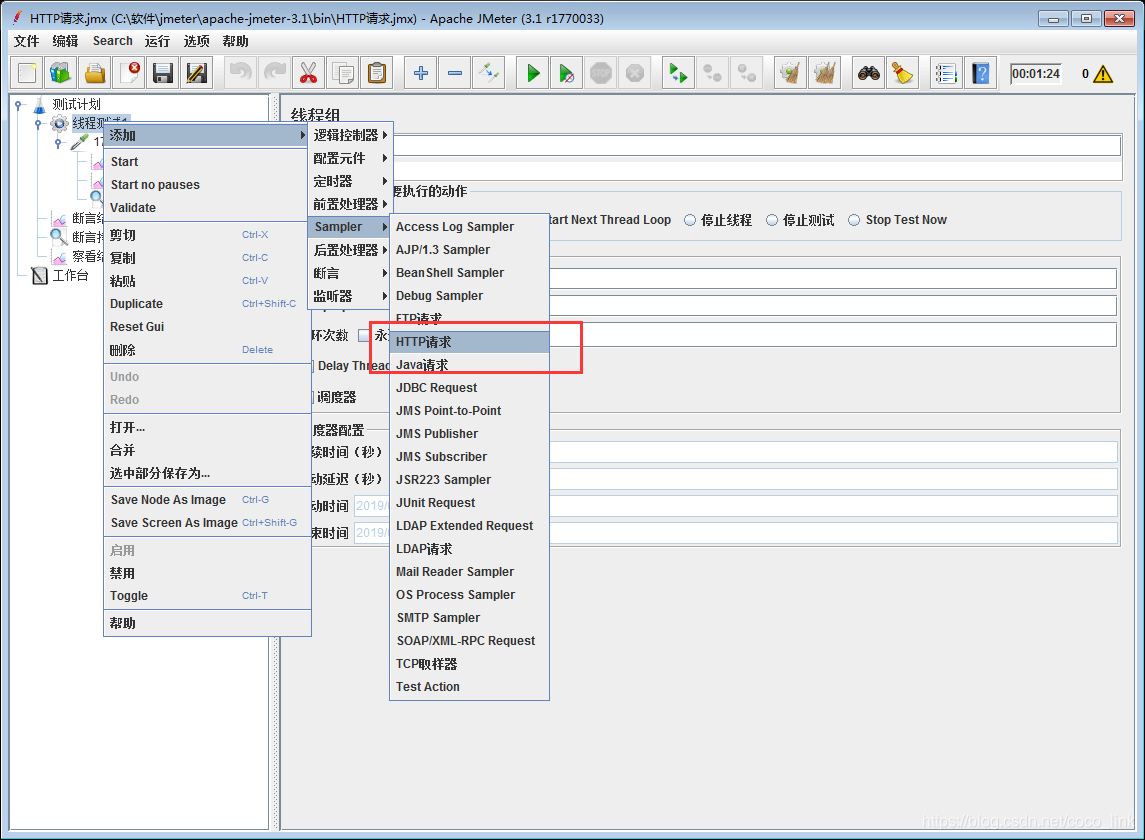Open the Templates toolbar icon
1145x840 pixels.
[61, 73]
